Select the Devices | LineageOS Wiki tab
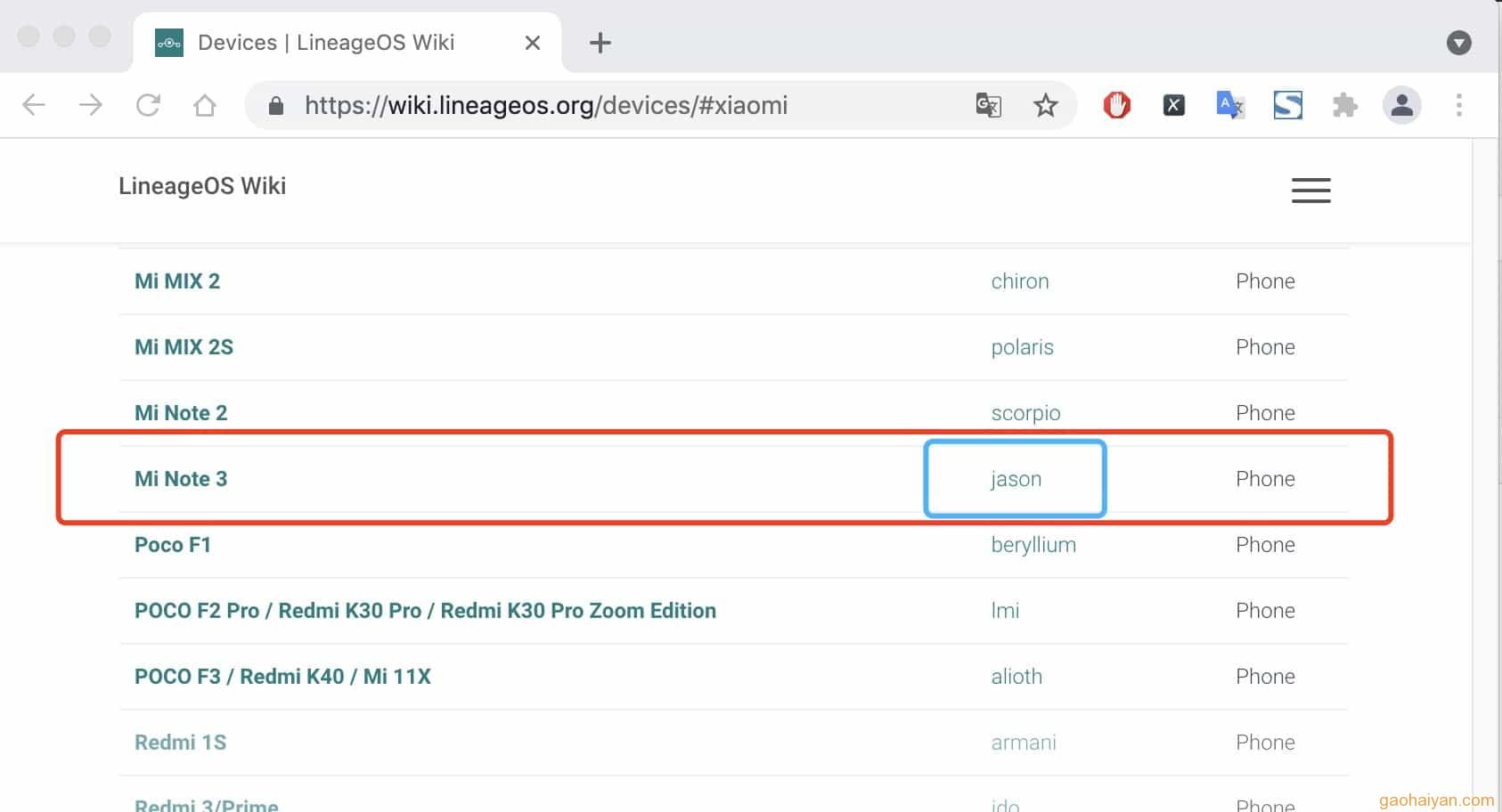 pos(347,42)
